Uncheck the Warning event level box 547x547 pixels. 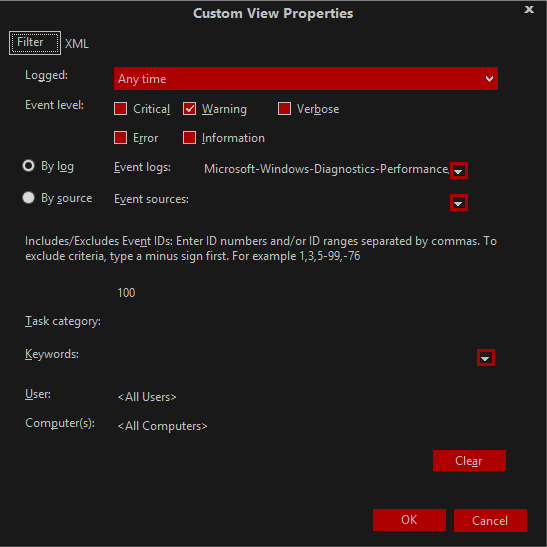pos(189,108)
